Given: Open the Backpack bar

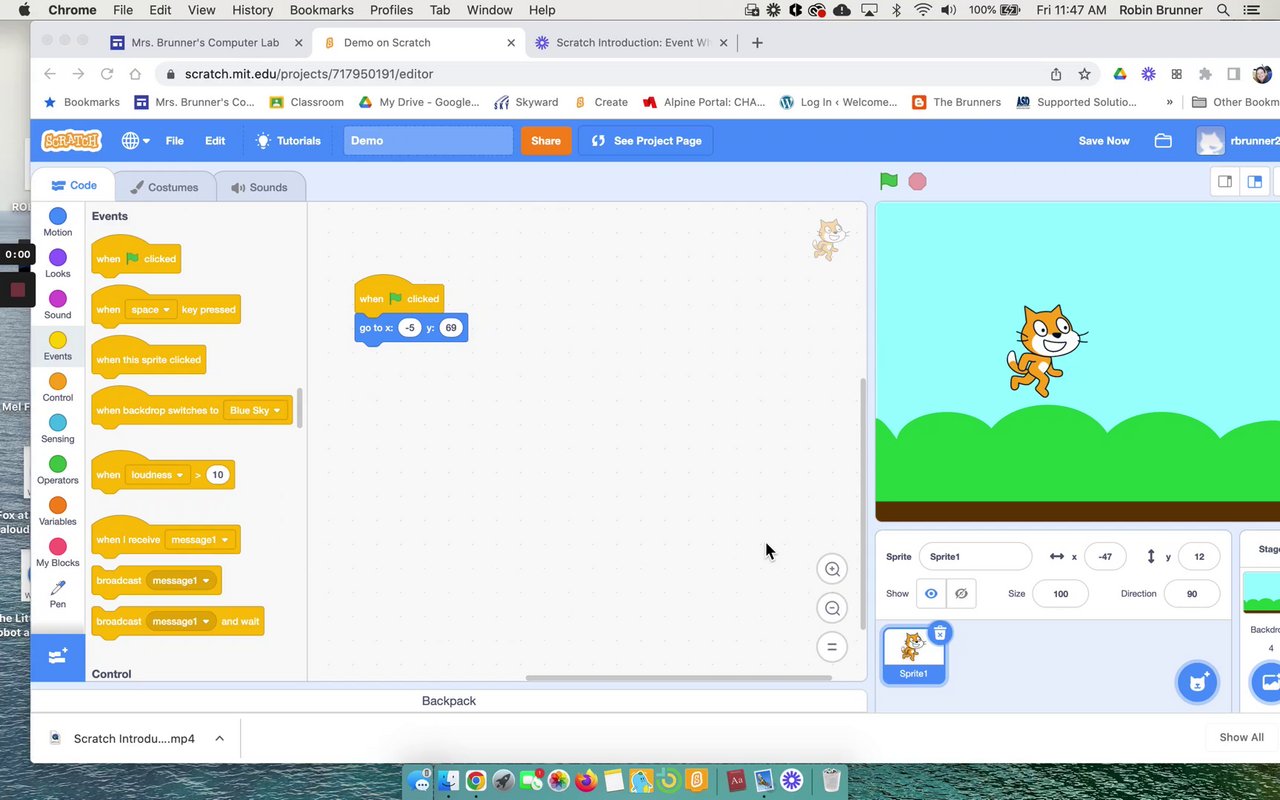Looking at the screenshot, I should [448, 701].
